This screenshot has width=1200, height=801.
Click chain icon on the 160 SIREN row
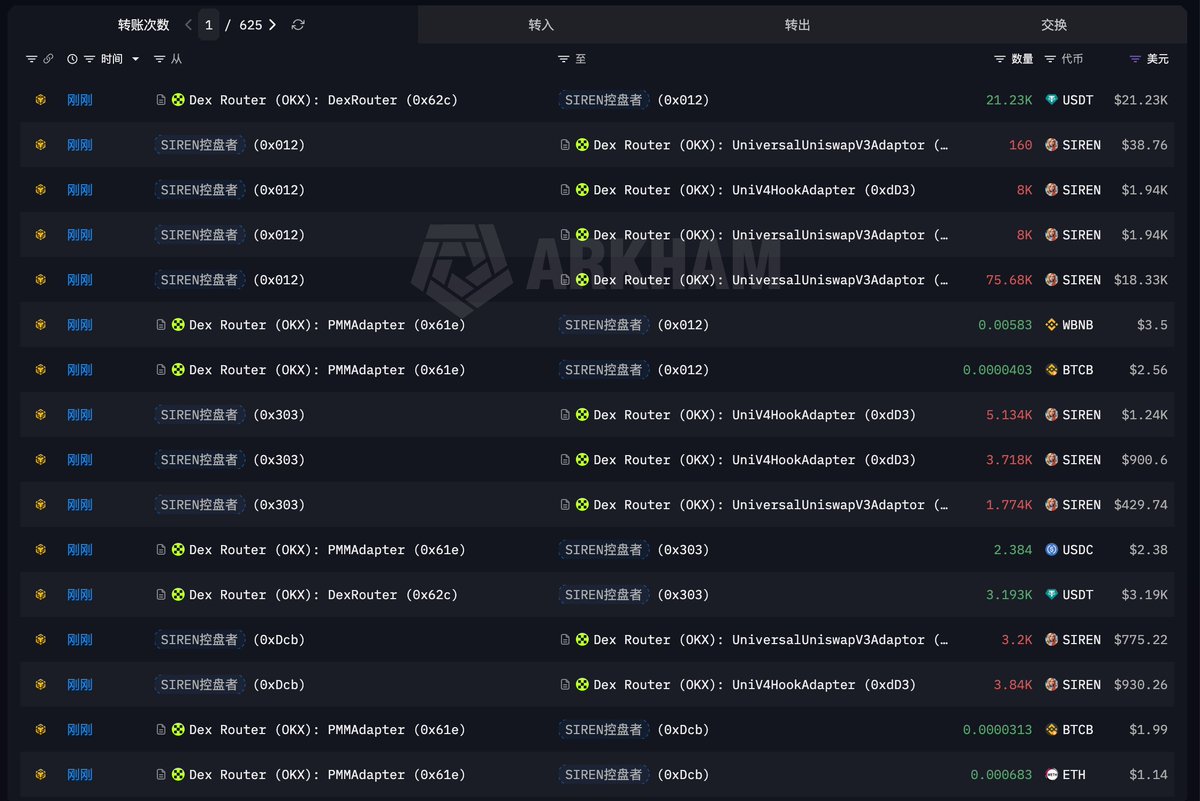coord(41,145)
